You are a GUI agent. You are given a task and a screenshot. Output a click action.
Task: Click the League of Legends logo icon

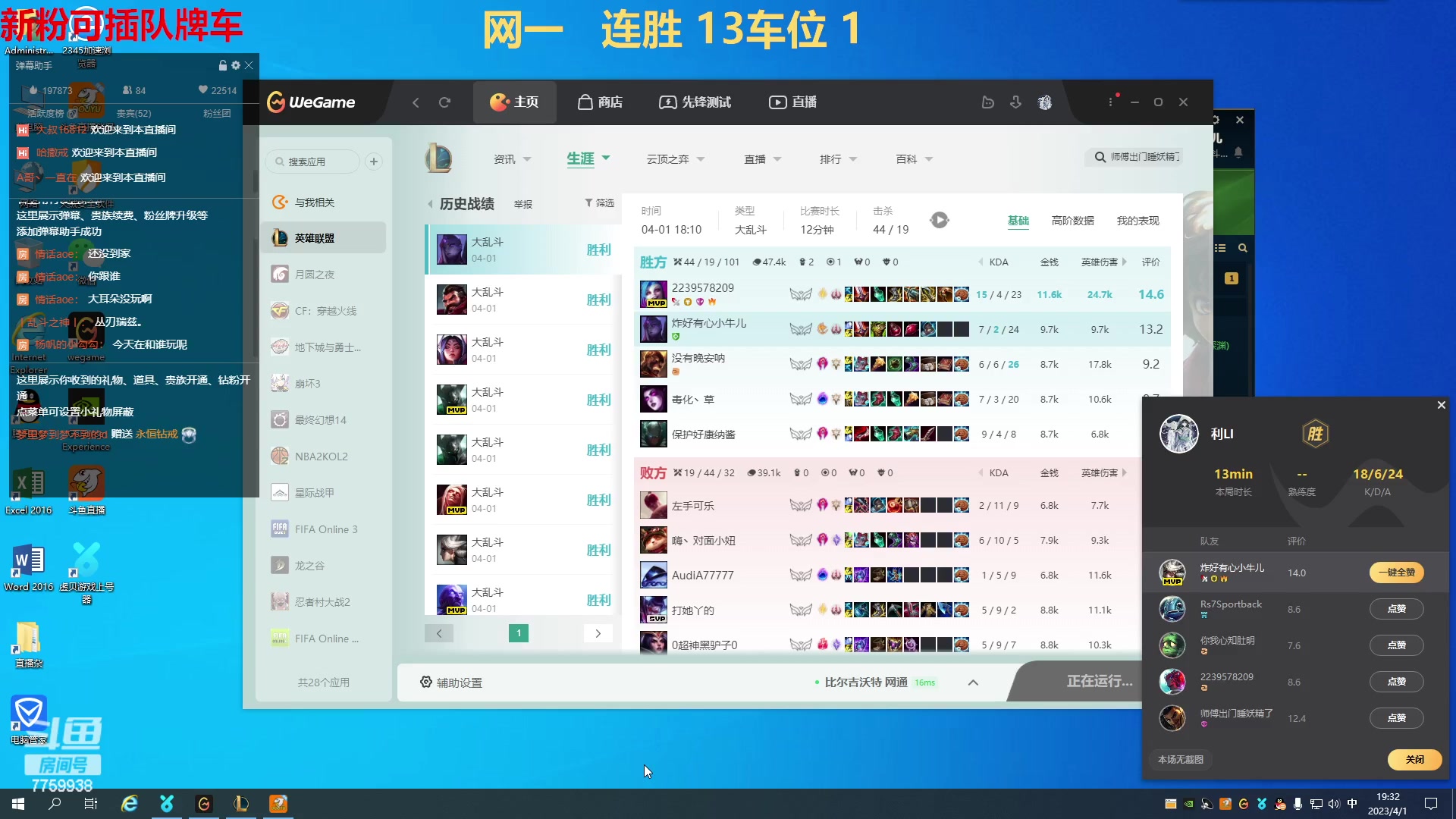pos(438,158)
